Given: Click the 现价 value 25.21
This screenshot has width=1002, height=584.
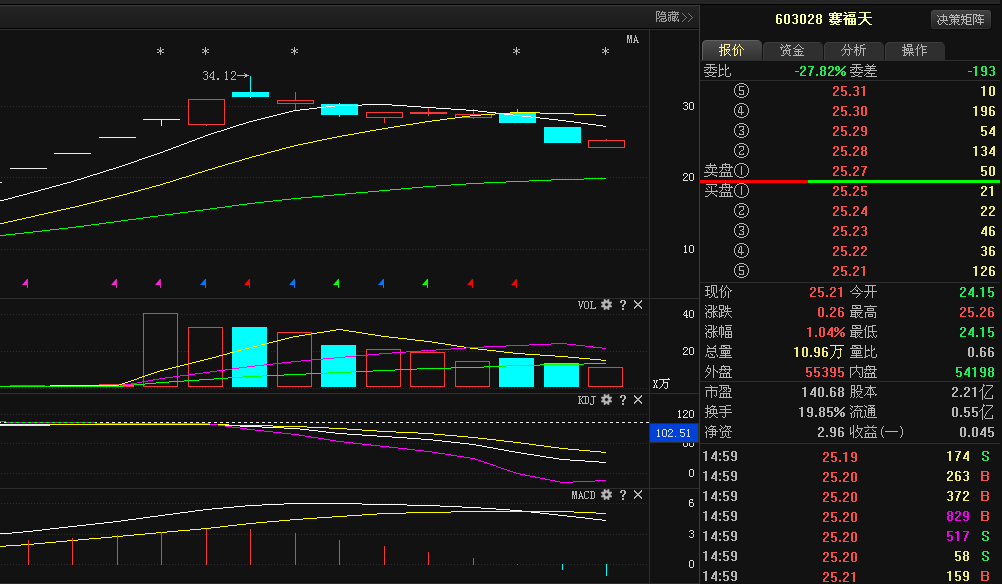Looking at the screenshot, I should click(826, 293).
